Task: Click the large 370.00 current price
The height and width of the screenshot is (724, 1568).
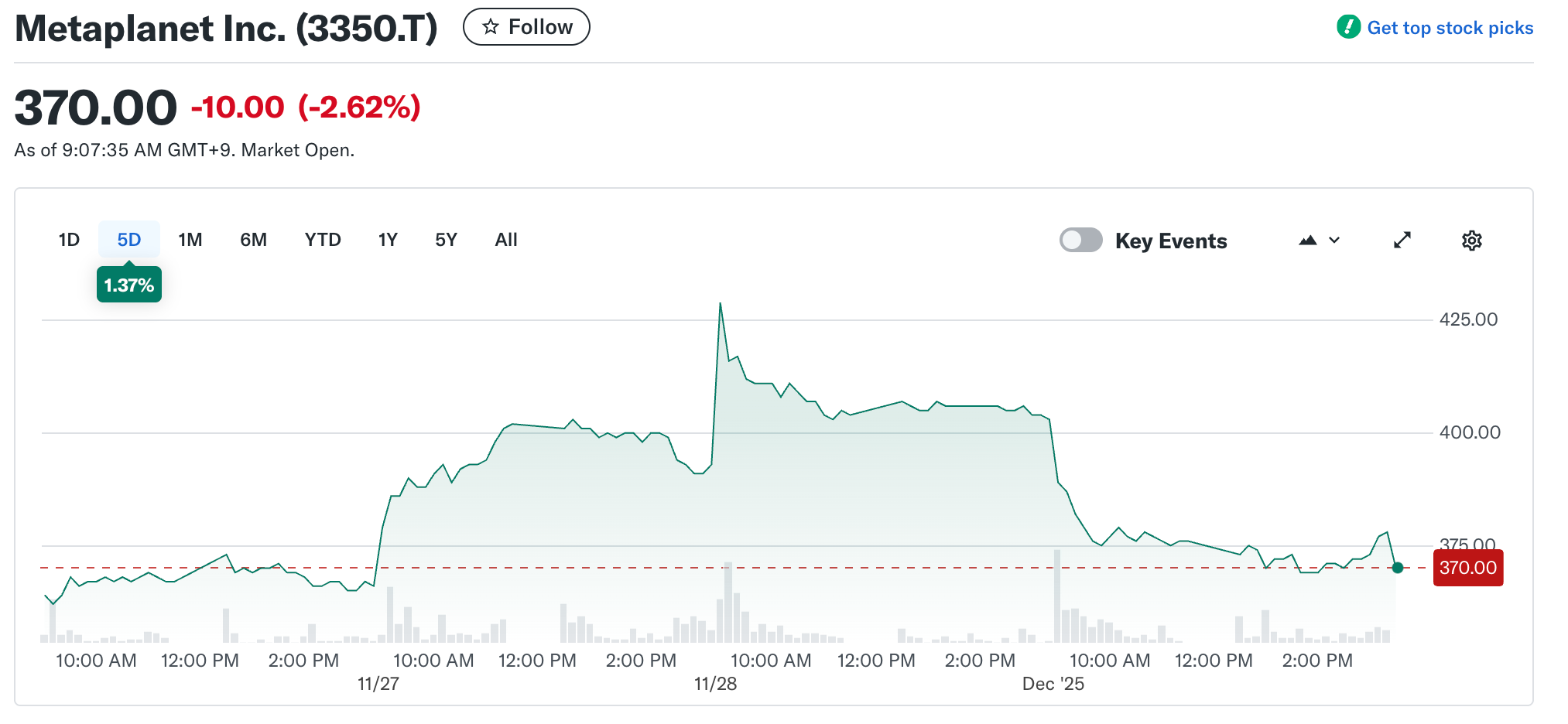Action: coord(96,107)
